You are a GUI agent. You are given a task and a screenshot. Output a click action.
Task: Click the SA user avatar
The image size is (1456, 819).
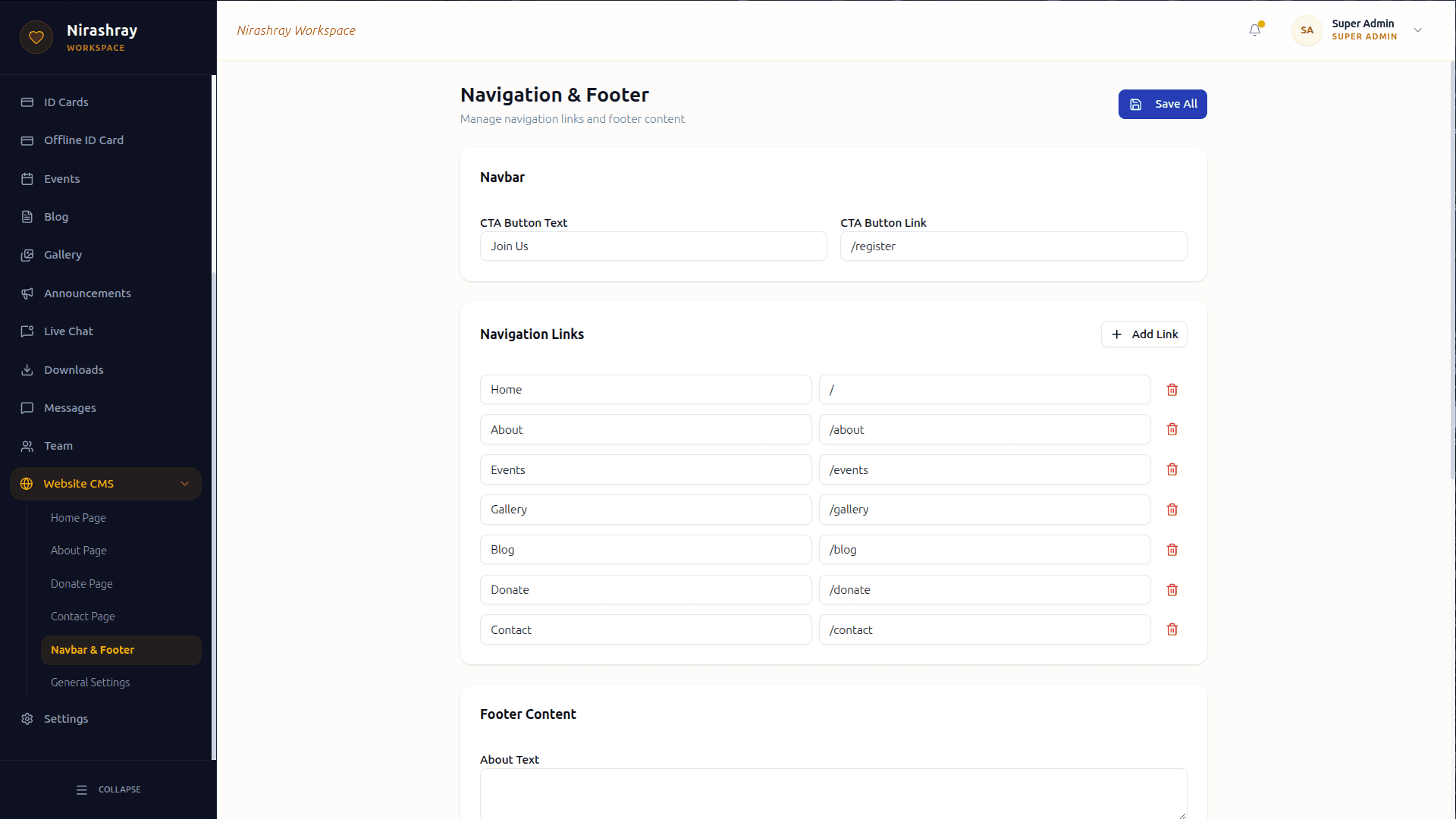tap(1307, 30)
